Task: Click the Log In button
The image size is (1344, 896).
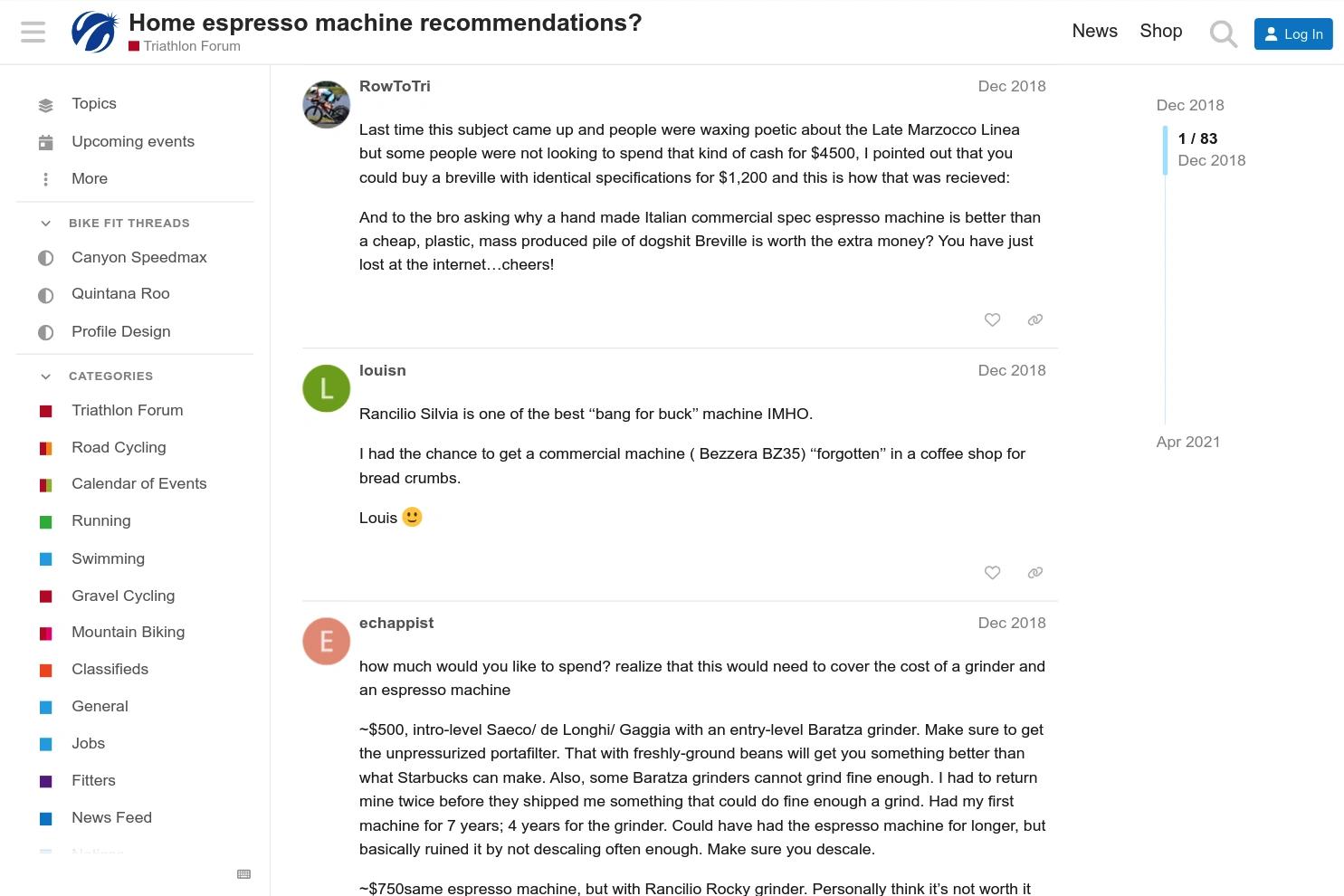Action: point(1293,33)
